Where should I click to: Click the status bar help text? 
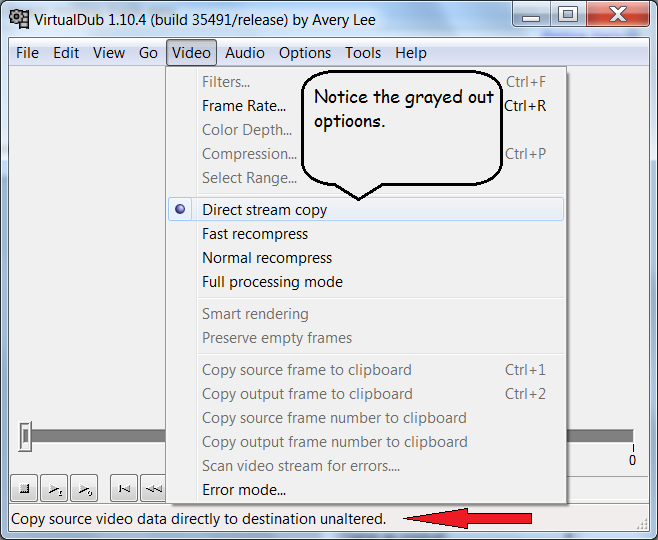coord(198,519)
